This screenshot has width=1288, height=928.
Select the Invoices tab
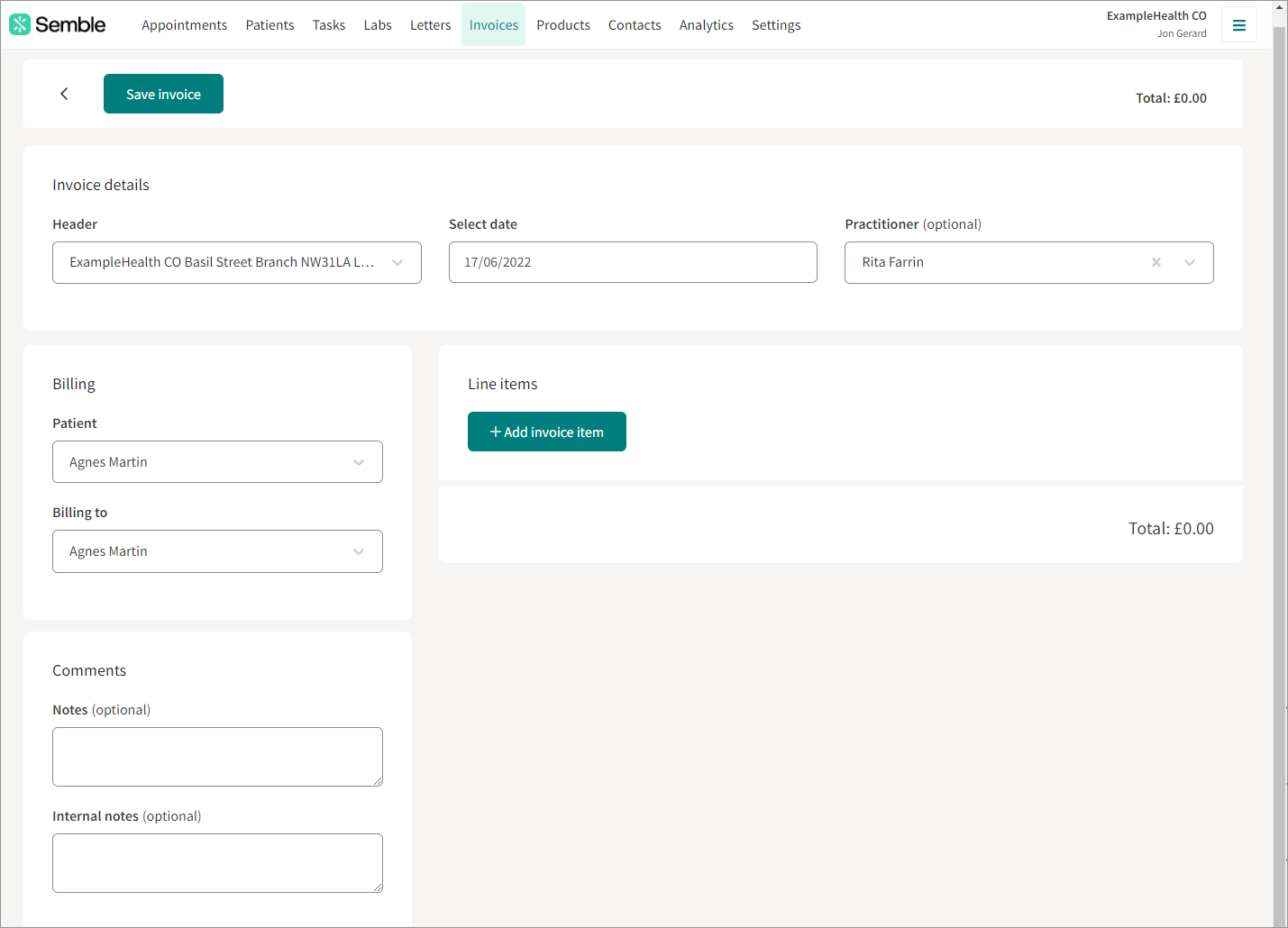click(494, 25)
